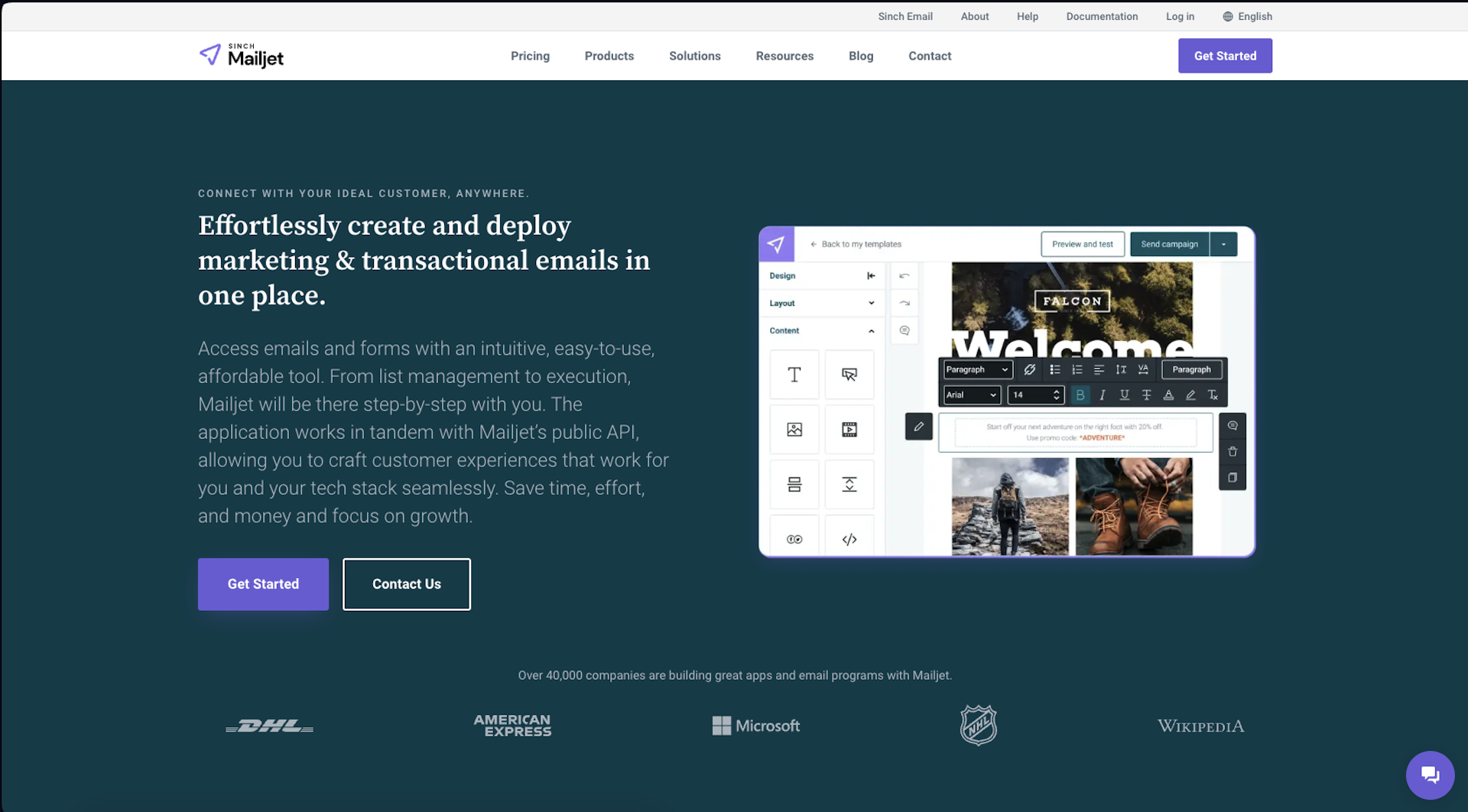Open the Help link
The image size is (1468, 812).
[1028, 16]
